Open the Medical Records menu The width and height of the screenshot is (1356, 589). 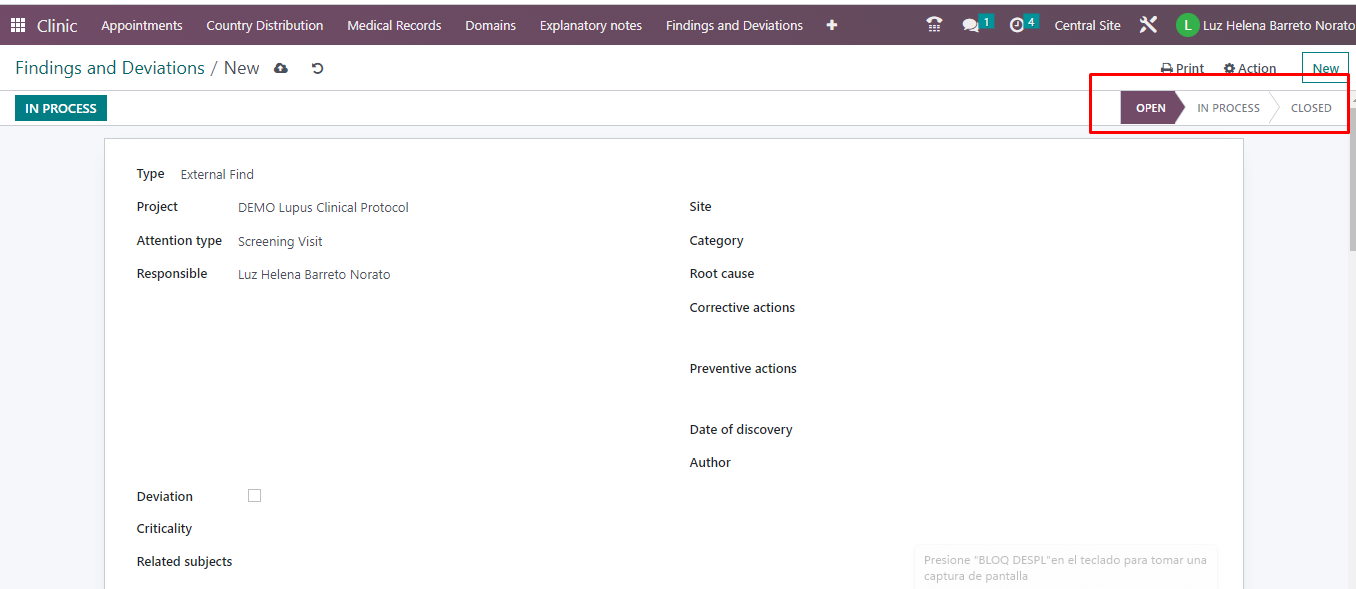[x=394, y=26]
